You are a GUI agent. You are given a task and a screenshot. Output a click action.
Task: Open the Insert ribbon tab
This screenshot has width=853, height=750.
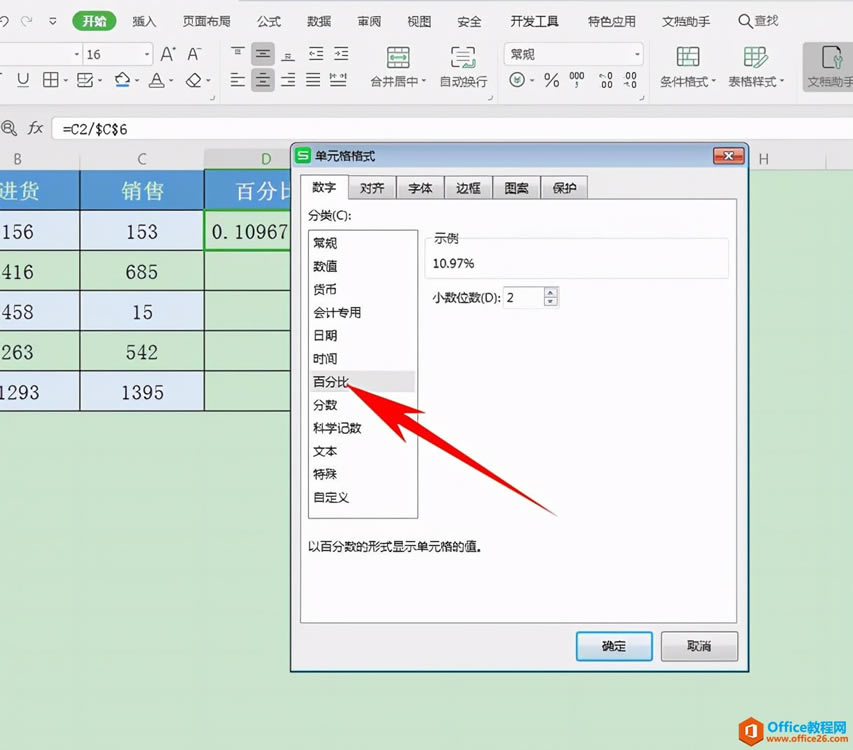[144, 21]
